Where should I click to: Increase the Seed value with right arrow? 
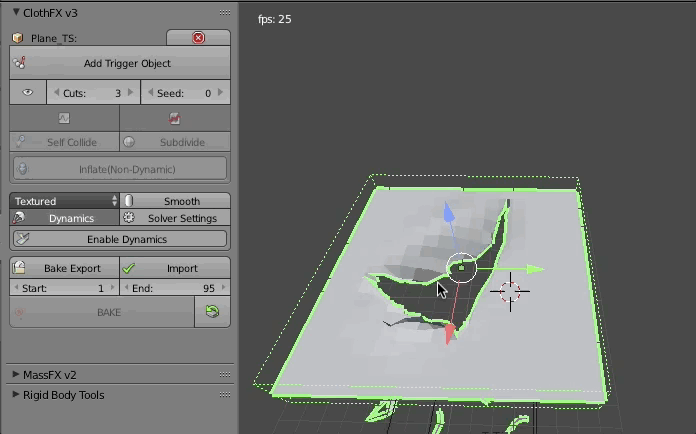click(220, 92)
